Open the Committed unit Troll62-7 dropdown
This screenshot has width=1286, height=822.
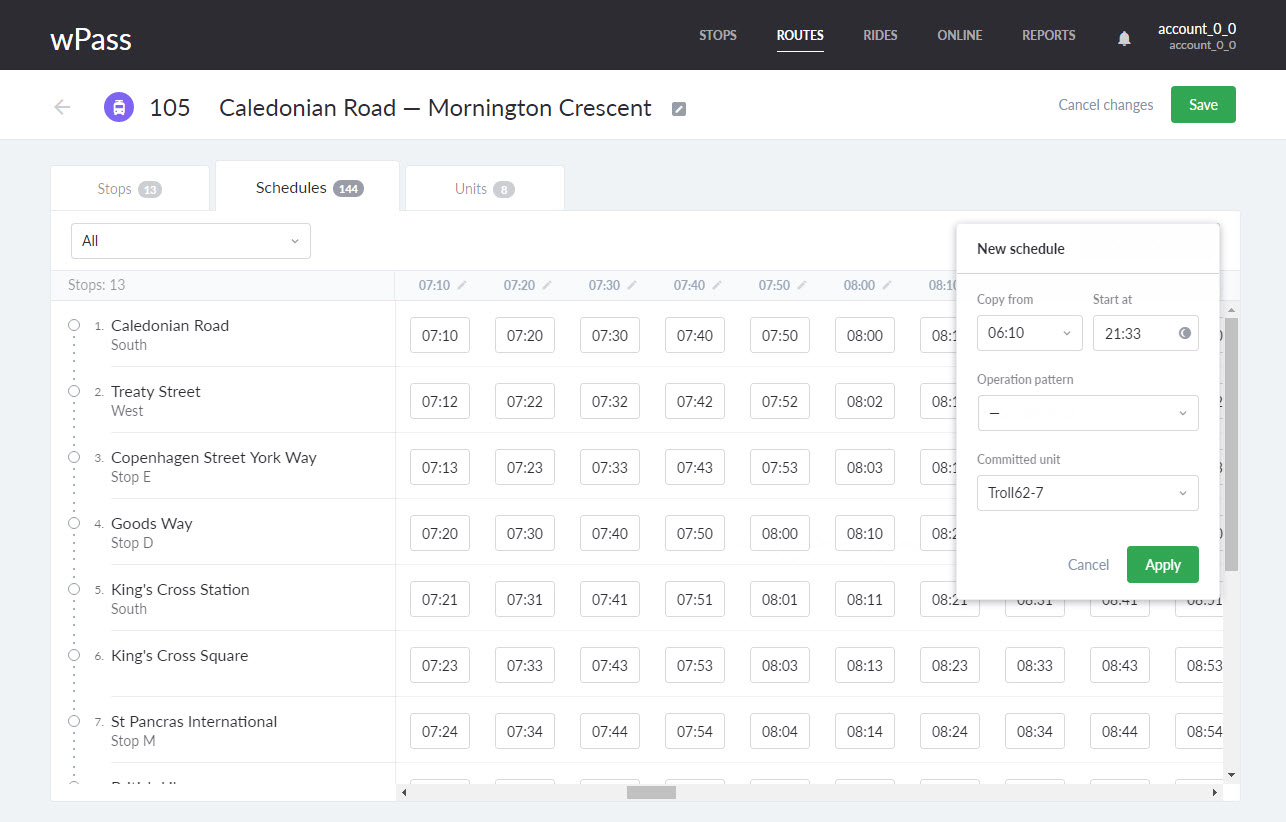coord(1087,493)
